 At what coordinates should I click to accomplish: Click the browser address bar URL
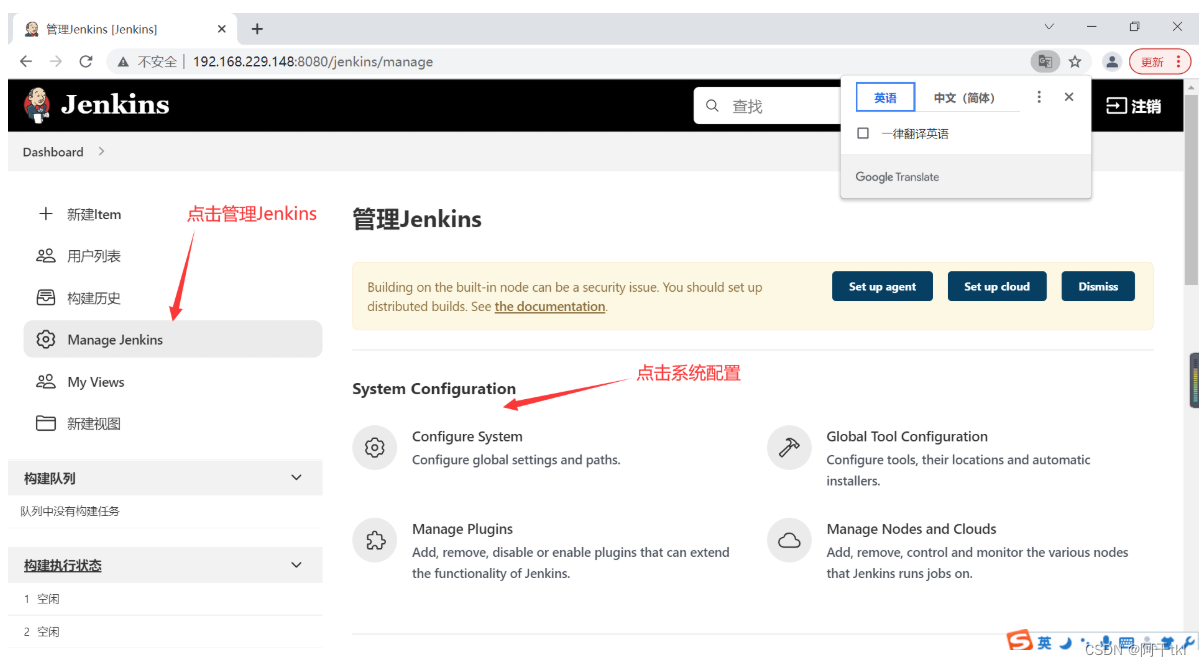point(313,62)
